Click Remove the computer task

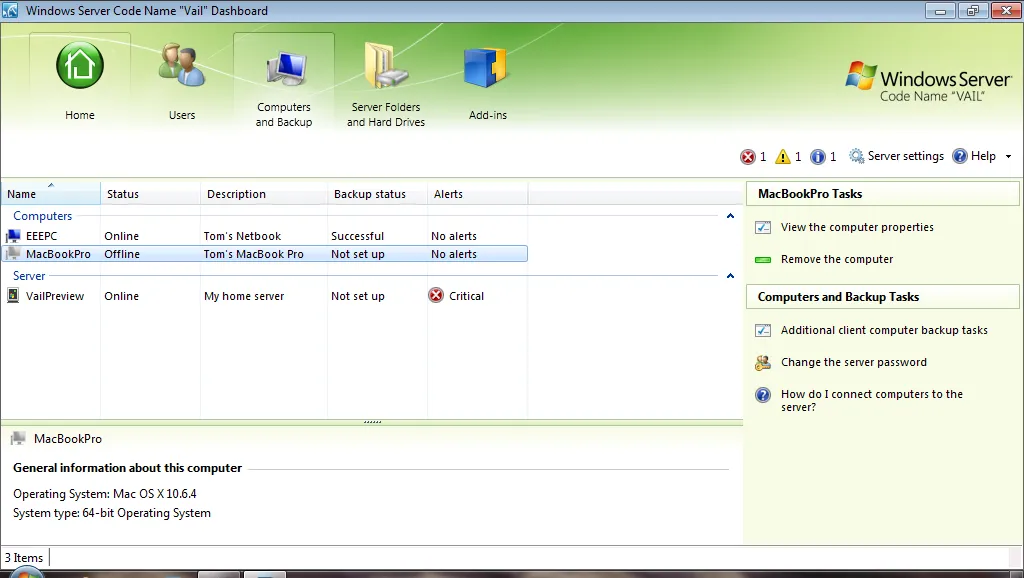coord(837,259)
